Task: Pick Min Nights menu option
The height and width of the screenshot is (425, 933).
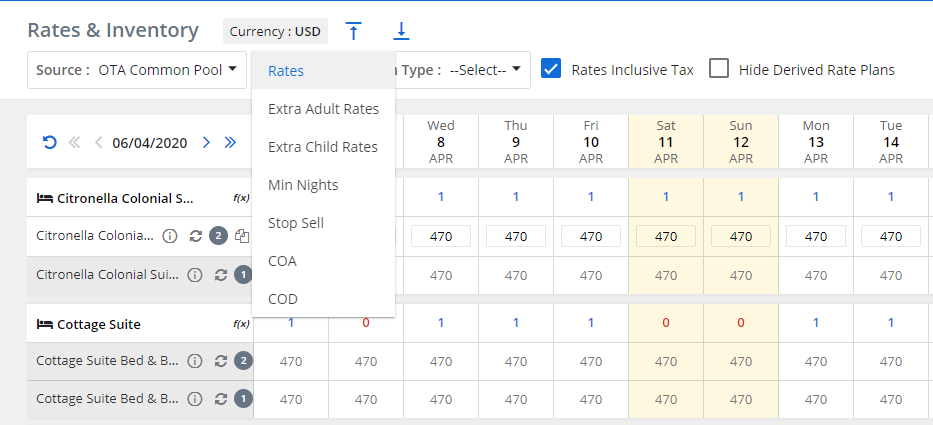Action: pos(303,185)
